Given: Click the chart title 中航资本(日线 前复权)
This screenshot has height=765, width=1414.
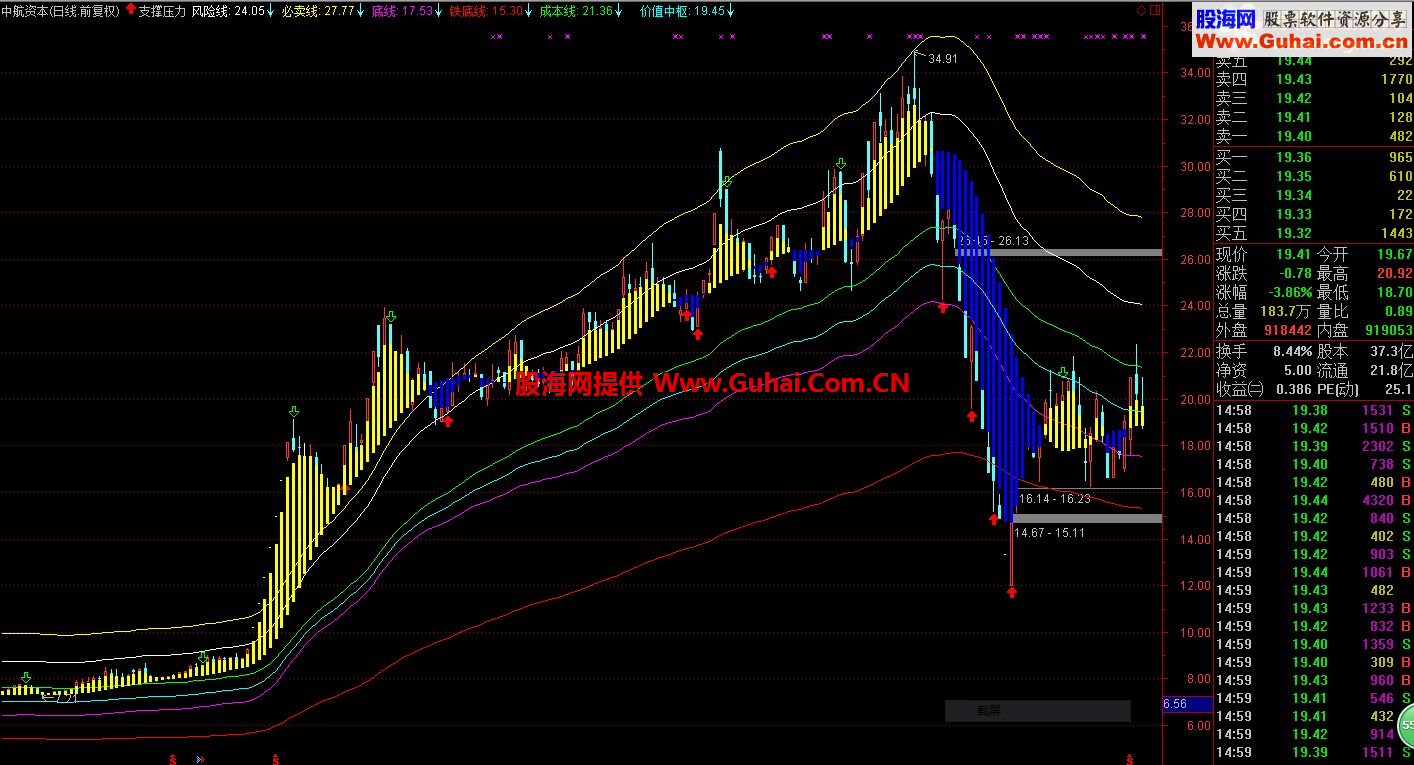Looking at the screenshot, I should (x=61, y=11).
